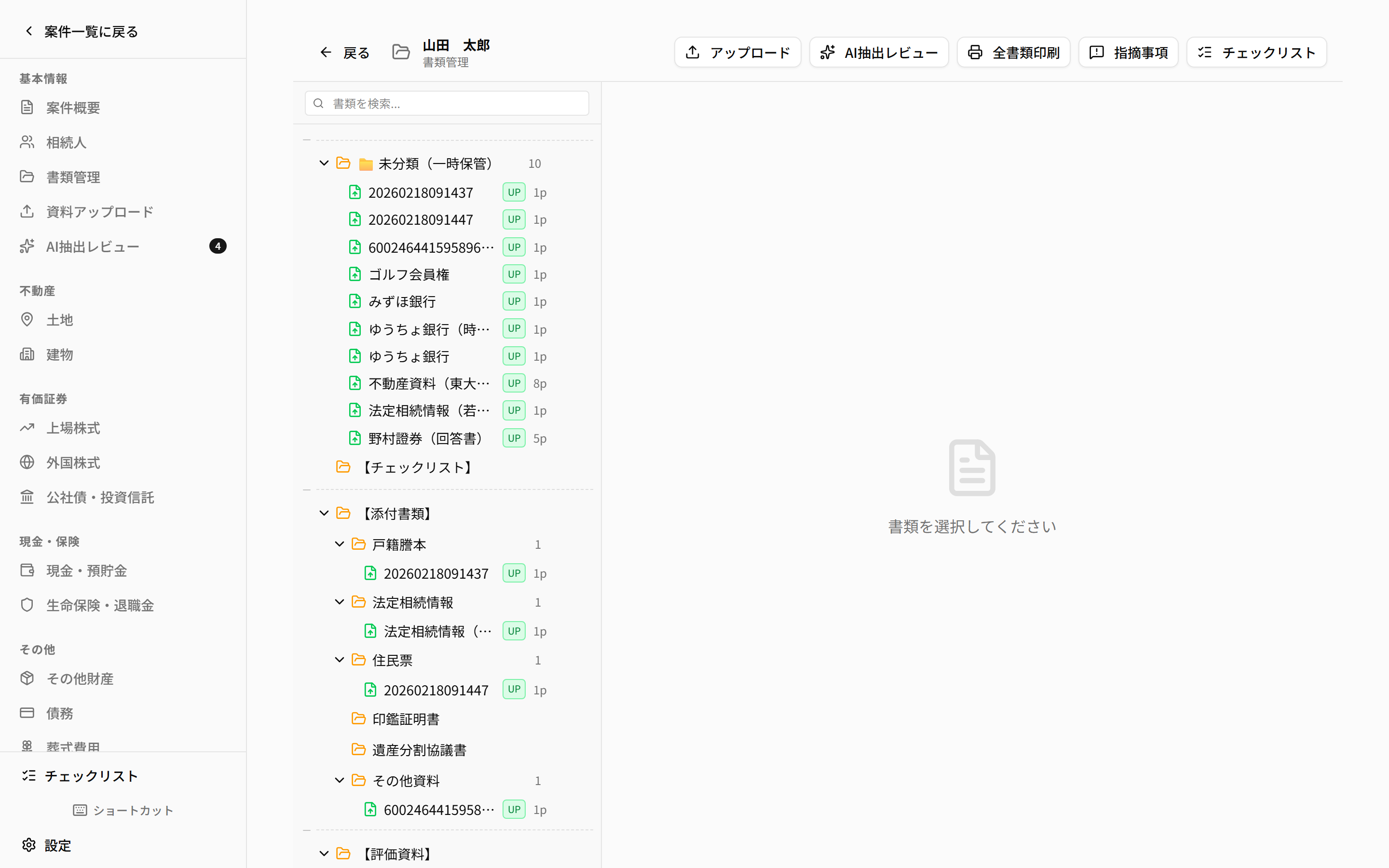Open 書類管理 in the sidebar
1389x868 pixels.
pos(73,177)
